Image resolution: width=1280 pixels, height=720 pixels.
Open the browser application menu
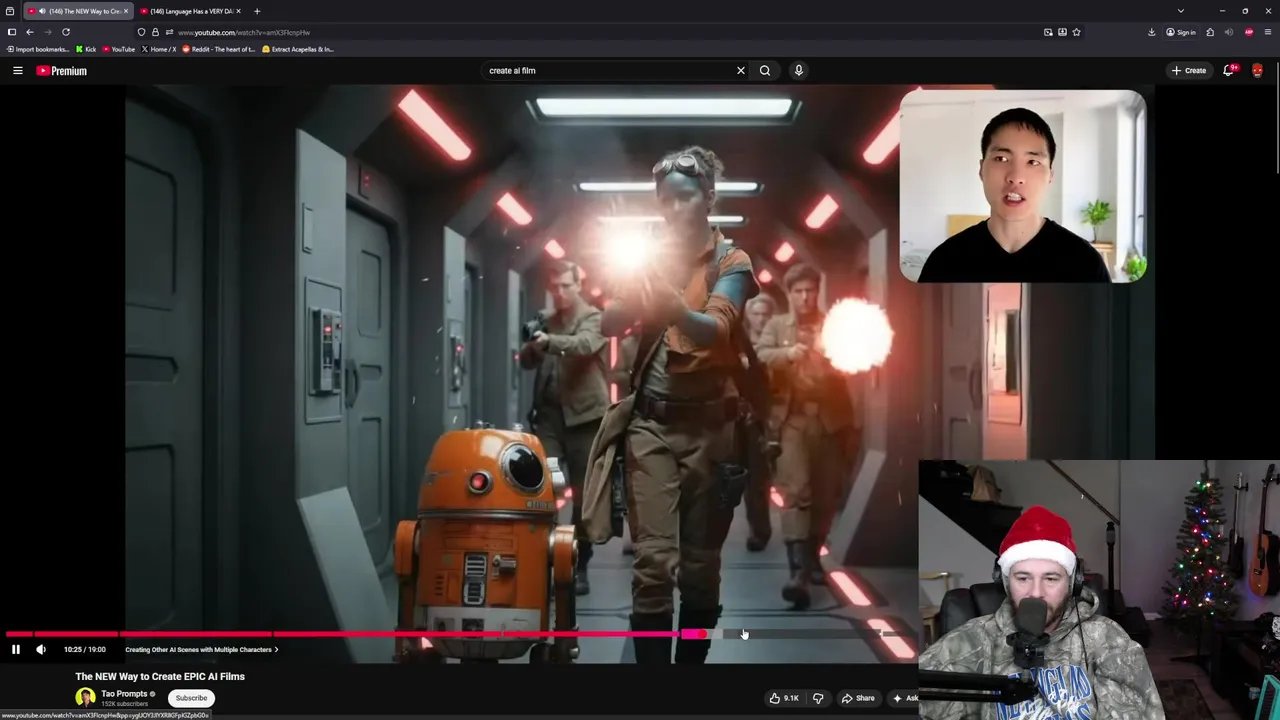[1268, 32]
